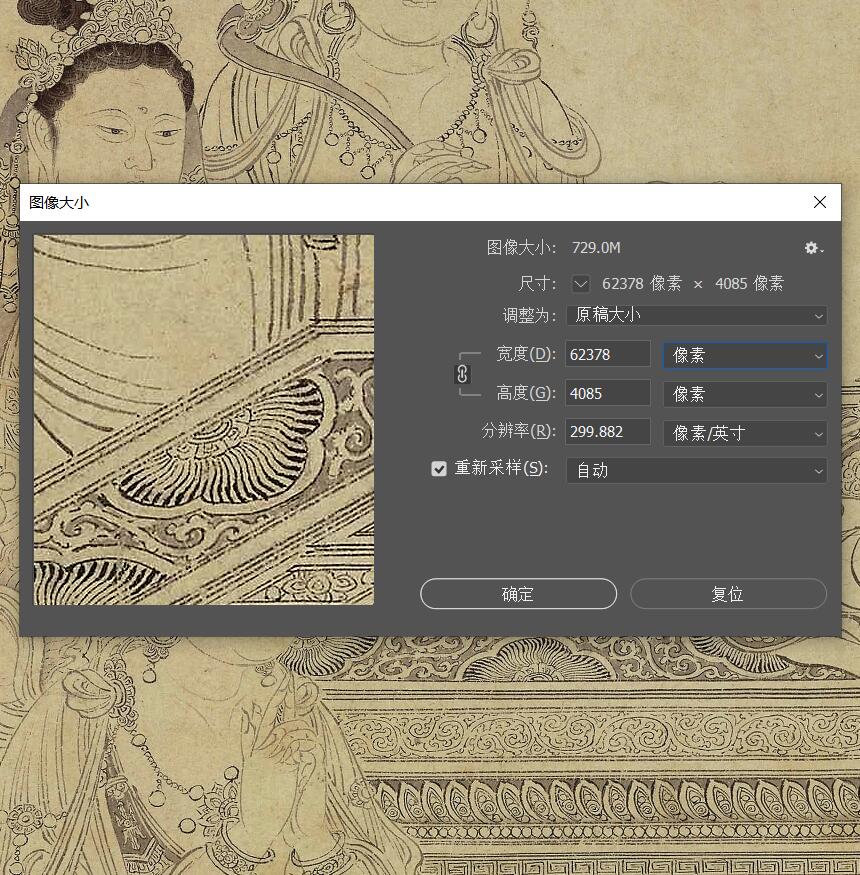Screen dimensions: 860x875
Task: Close the 图像大小 dialog
Action: 819,202
